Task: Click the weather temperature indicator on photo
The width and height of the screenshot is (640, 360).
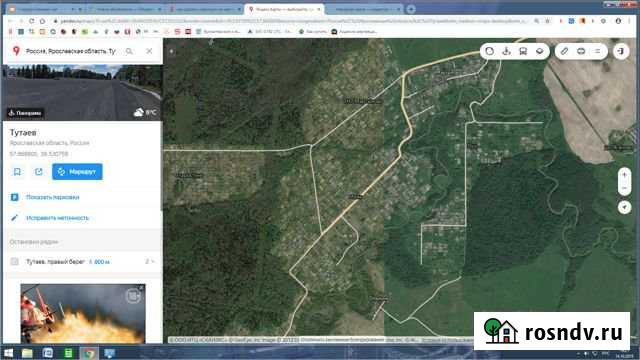Action: [x=145, y=112]
